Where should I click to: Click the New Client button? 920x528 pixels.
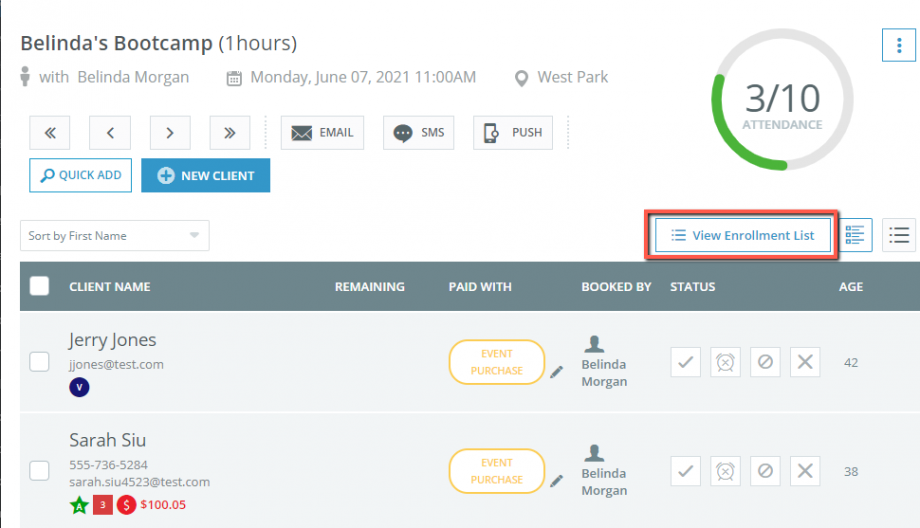[x=205, y=175]
